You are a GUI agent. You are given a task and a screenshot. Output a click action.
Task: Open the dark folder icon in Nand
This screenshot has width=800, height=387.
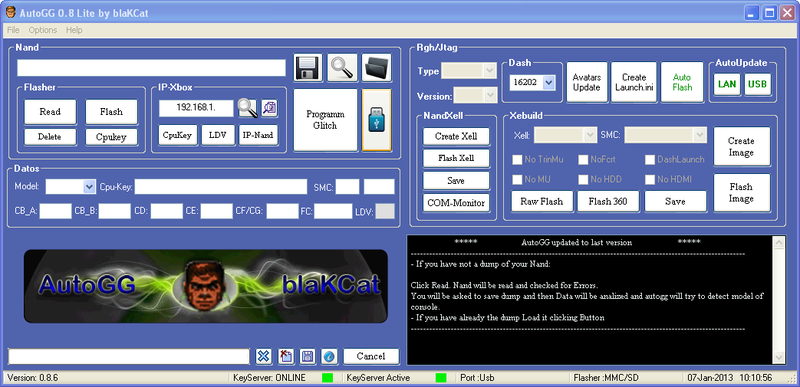point(377,68)
